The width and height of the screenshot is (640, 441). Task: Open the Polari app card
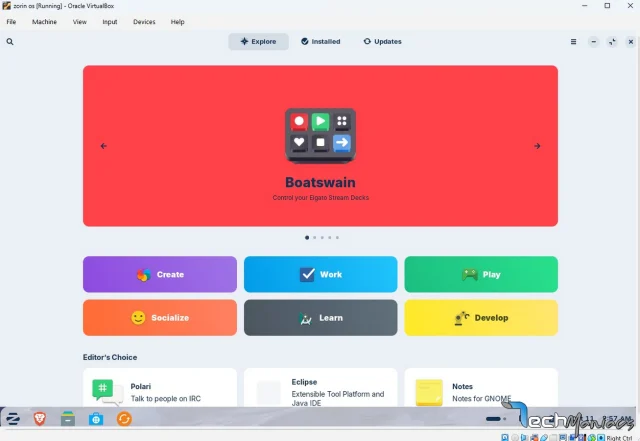pos(160,388)
